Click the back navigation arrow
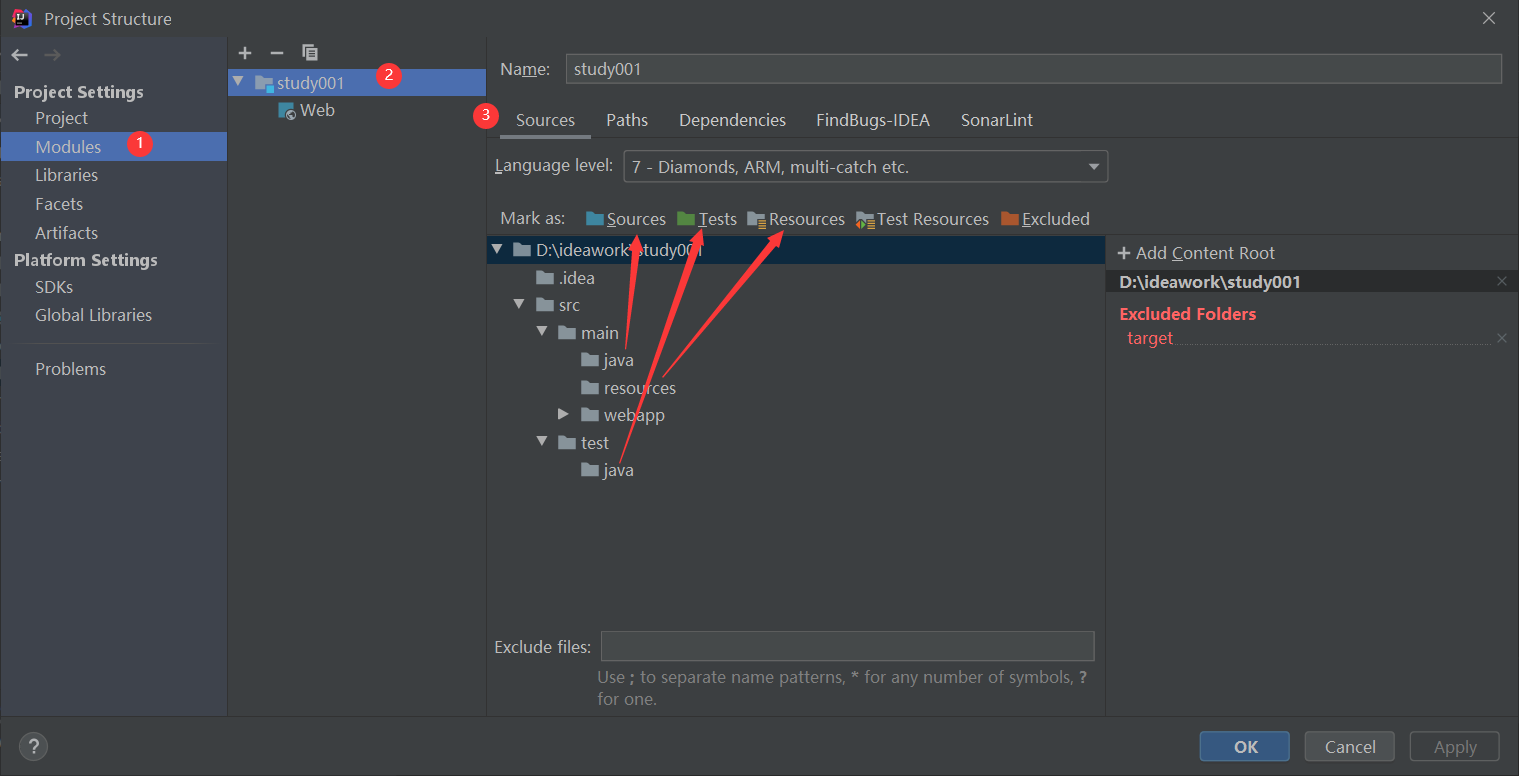1519x776 pixels. (x=20, y=55)
